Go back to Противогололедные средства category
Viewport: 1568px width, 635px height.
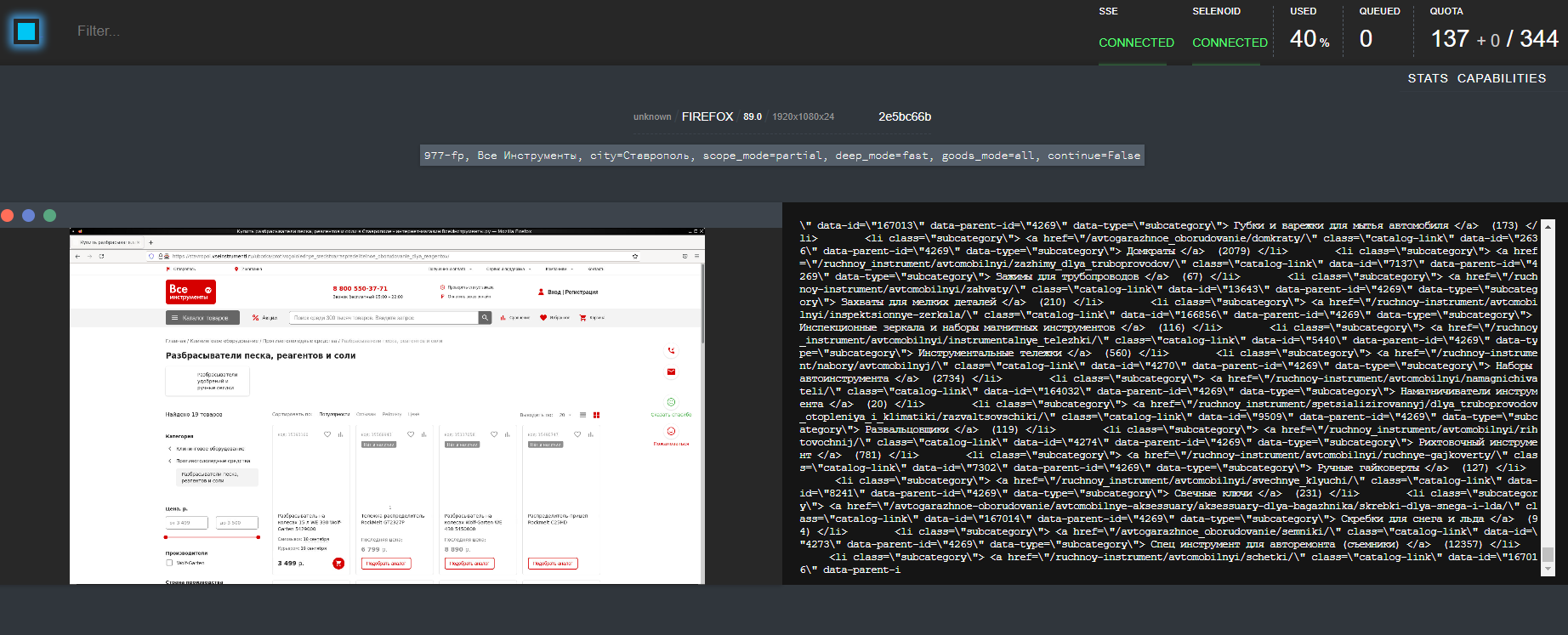pos(213,461)
